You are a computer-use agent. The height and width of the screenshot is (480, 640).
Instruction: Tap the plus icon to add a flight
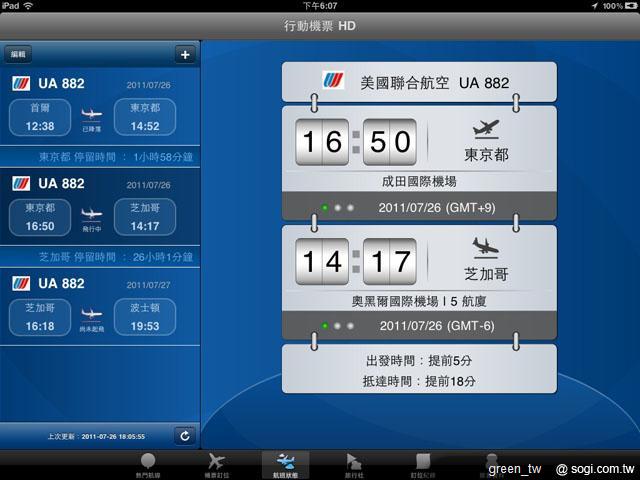click(x=184, y=54)
